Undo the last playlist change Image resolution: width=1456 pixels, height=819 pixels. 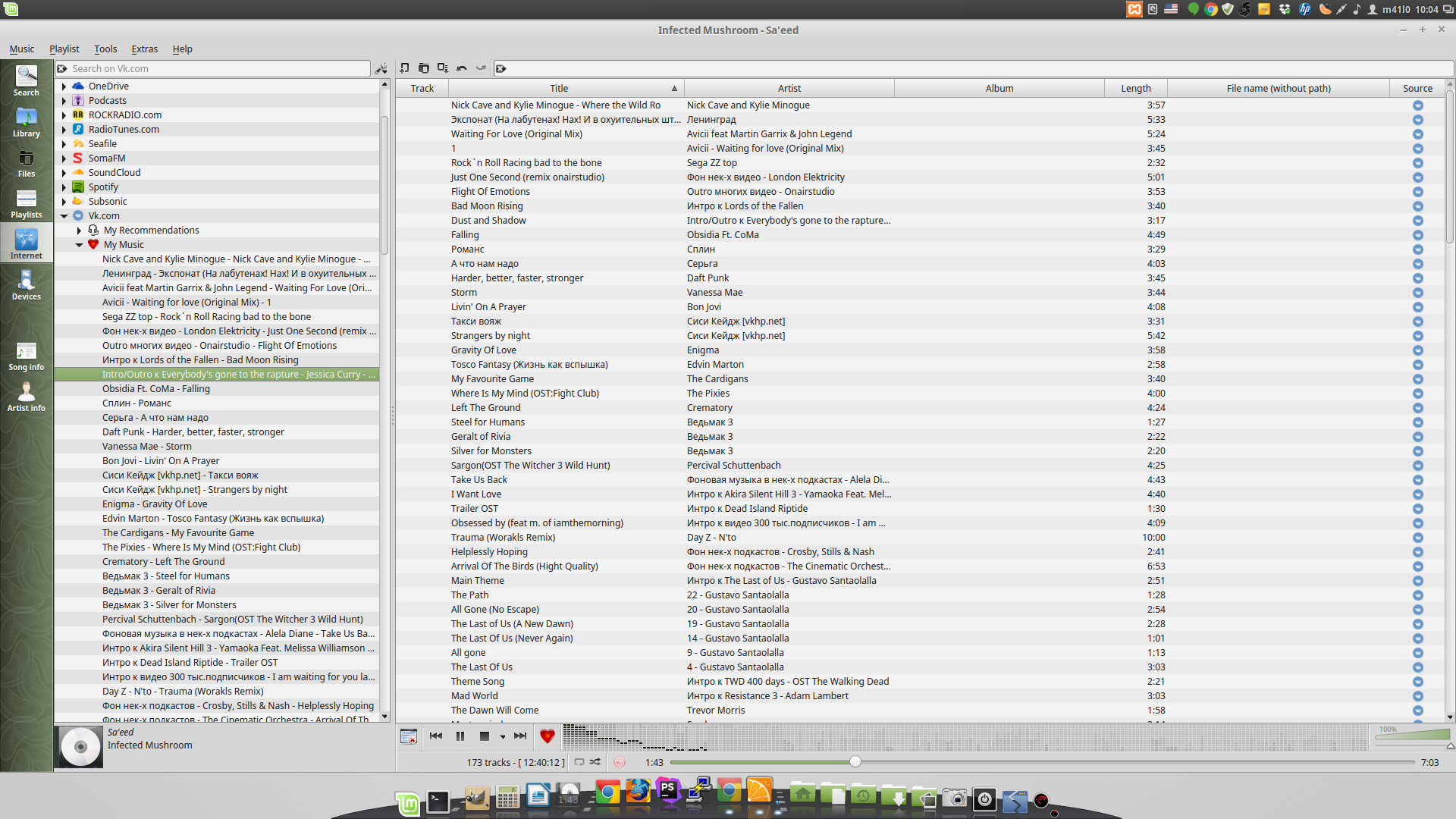pyautogui.click(x=461, y=68)
